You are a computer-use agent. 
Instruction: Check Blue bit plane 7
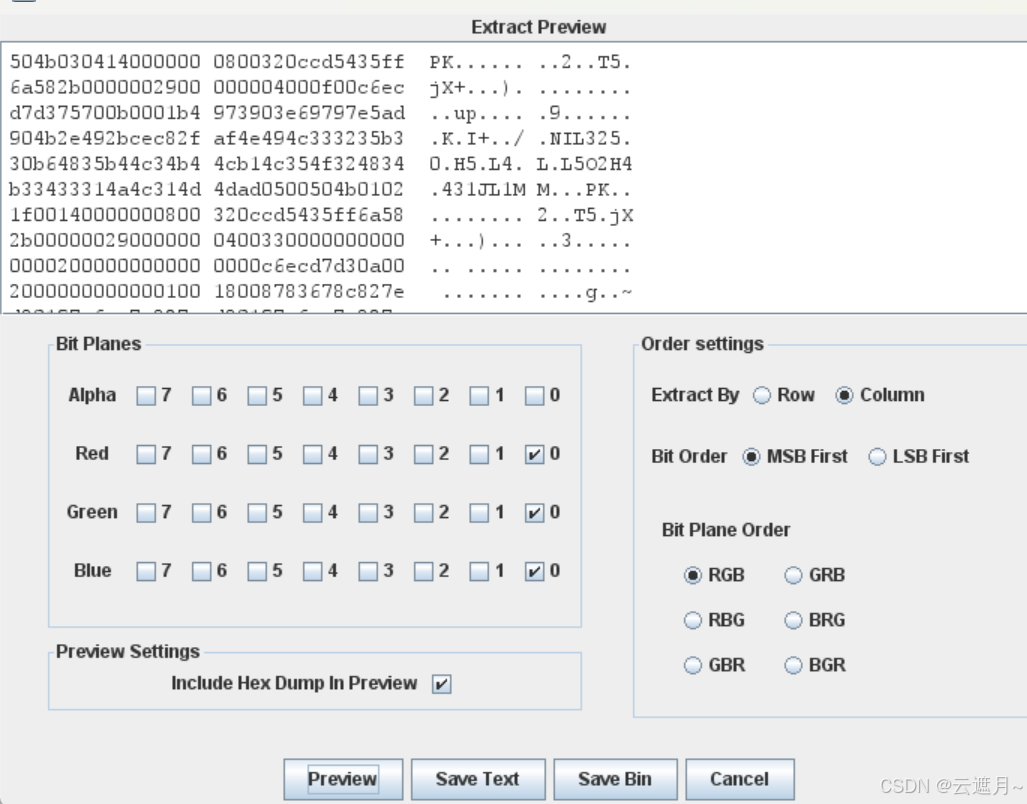click(x=145, y=571)
